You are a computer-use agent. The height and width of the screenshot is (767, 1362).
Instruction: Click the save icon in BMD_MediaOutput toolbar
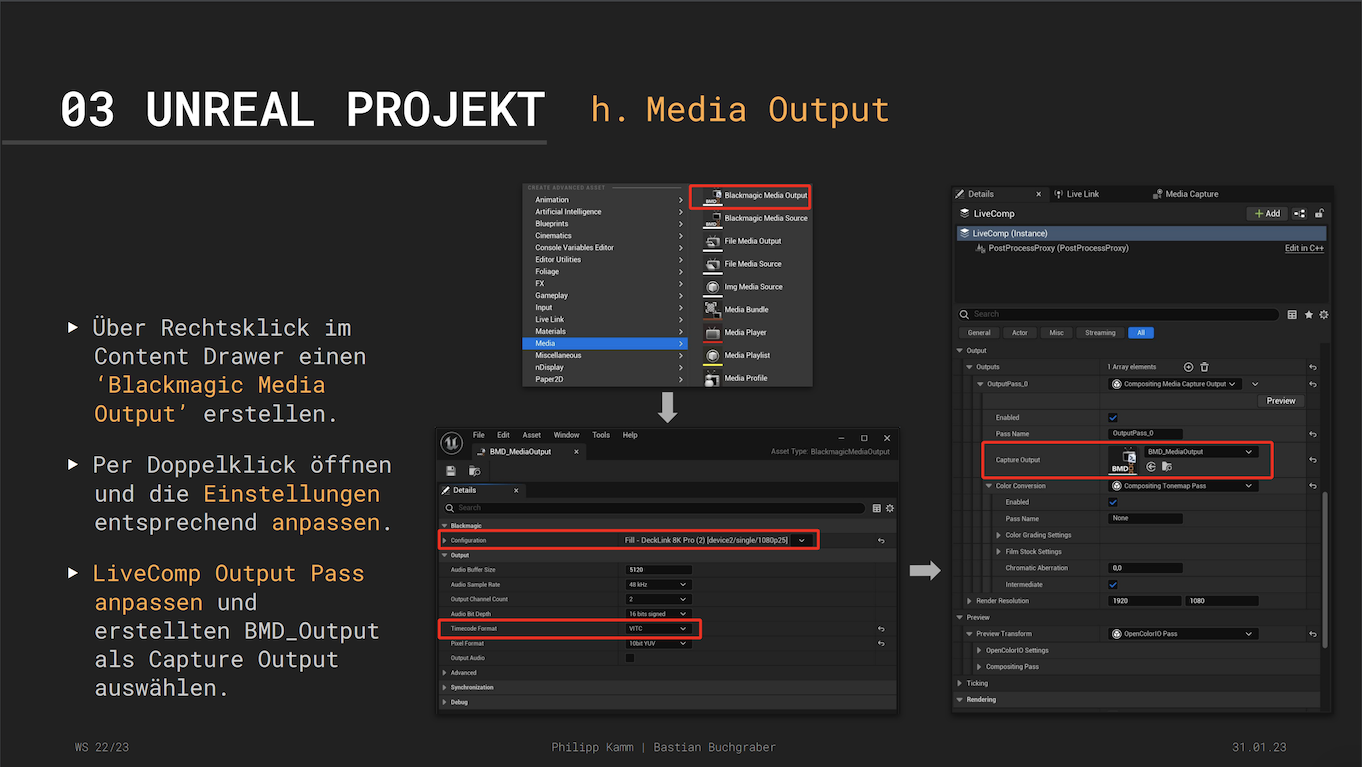click(x=451, y=471)
